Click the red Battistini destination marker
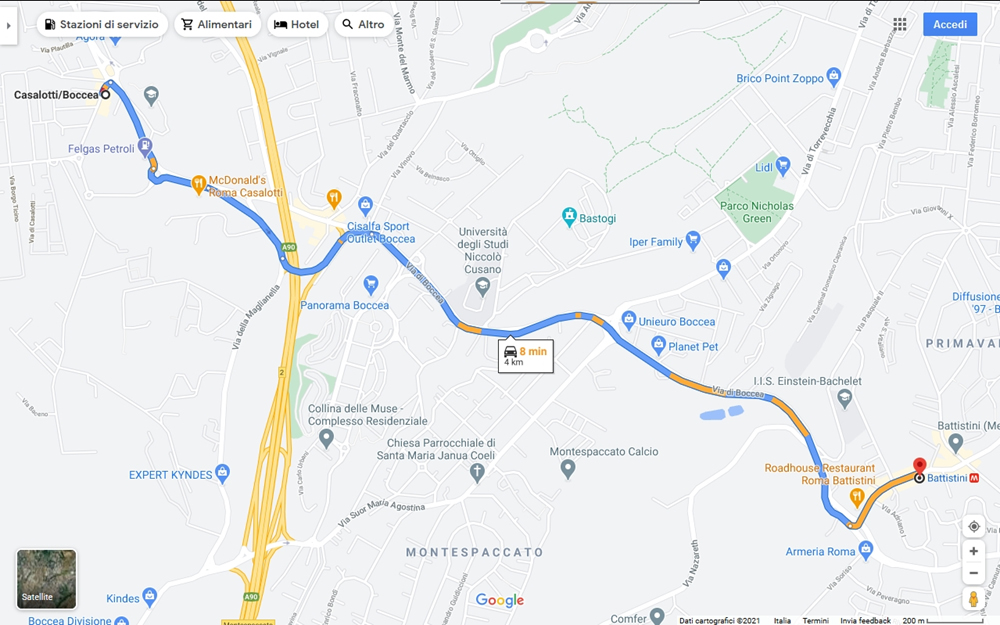1000x625 pixels. click(x=919, y=466)
